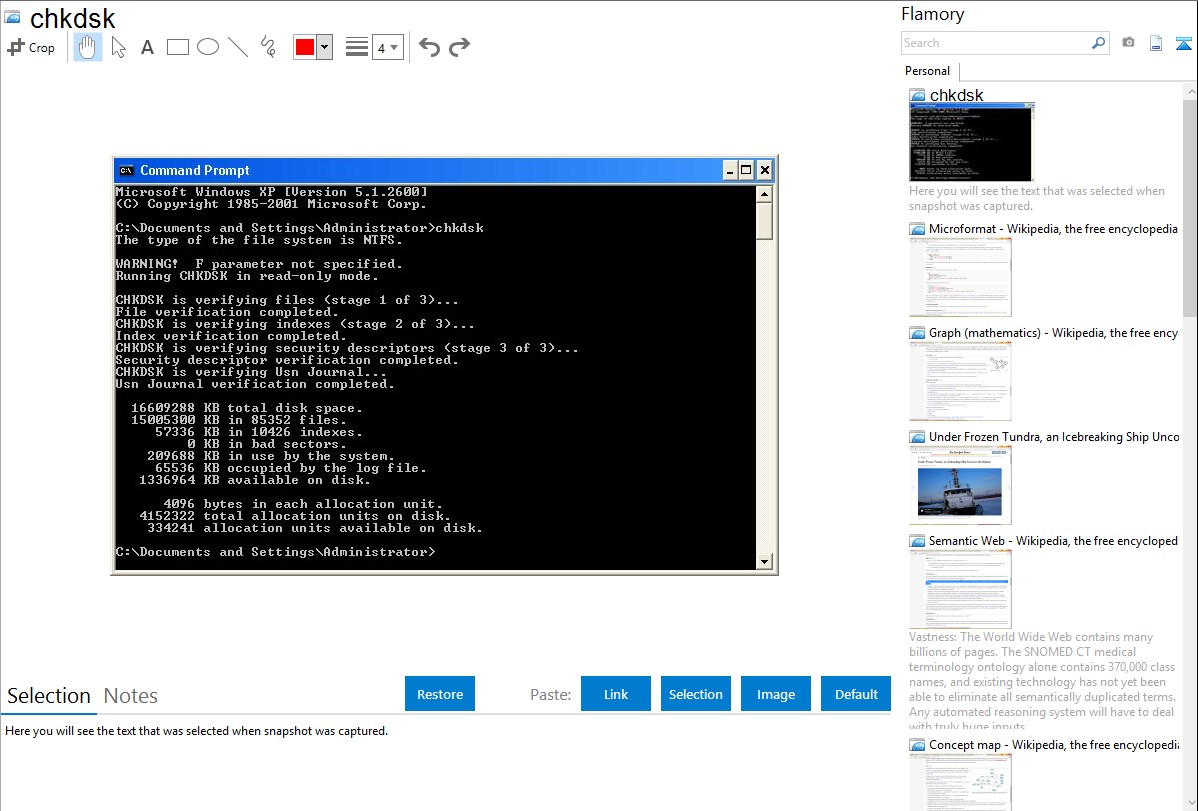Pick the rectangle shape tool
Viewport: 1198px width, 811px height.
(177, 47)
